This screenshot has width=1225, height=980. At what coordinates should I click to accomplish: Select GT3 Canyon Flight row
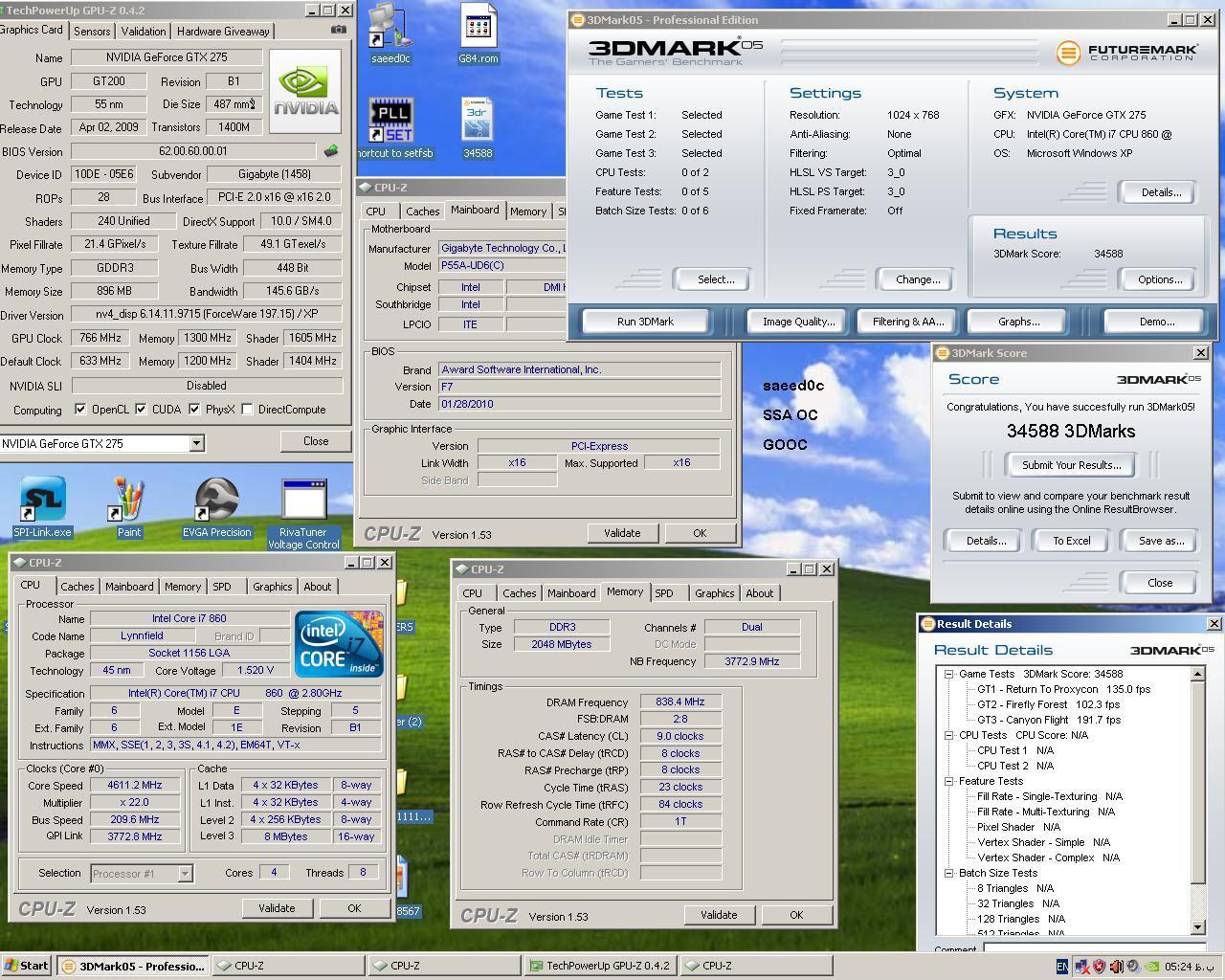(x=1048, y=720)
